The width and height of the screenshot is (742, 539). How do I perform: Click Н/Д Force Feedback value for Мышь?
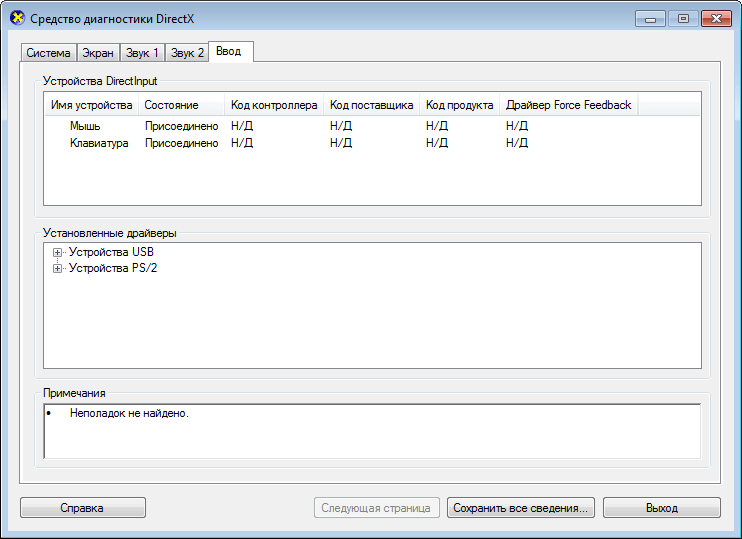point(517,126)
